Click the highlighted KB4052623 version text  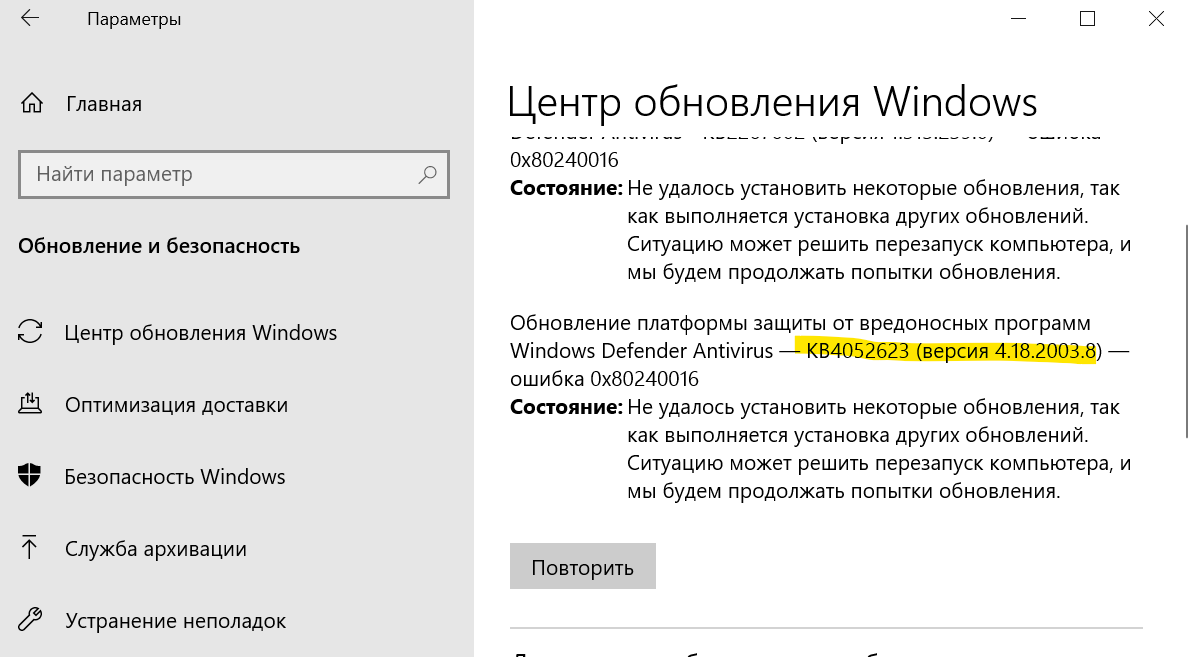pos(952,351)
